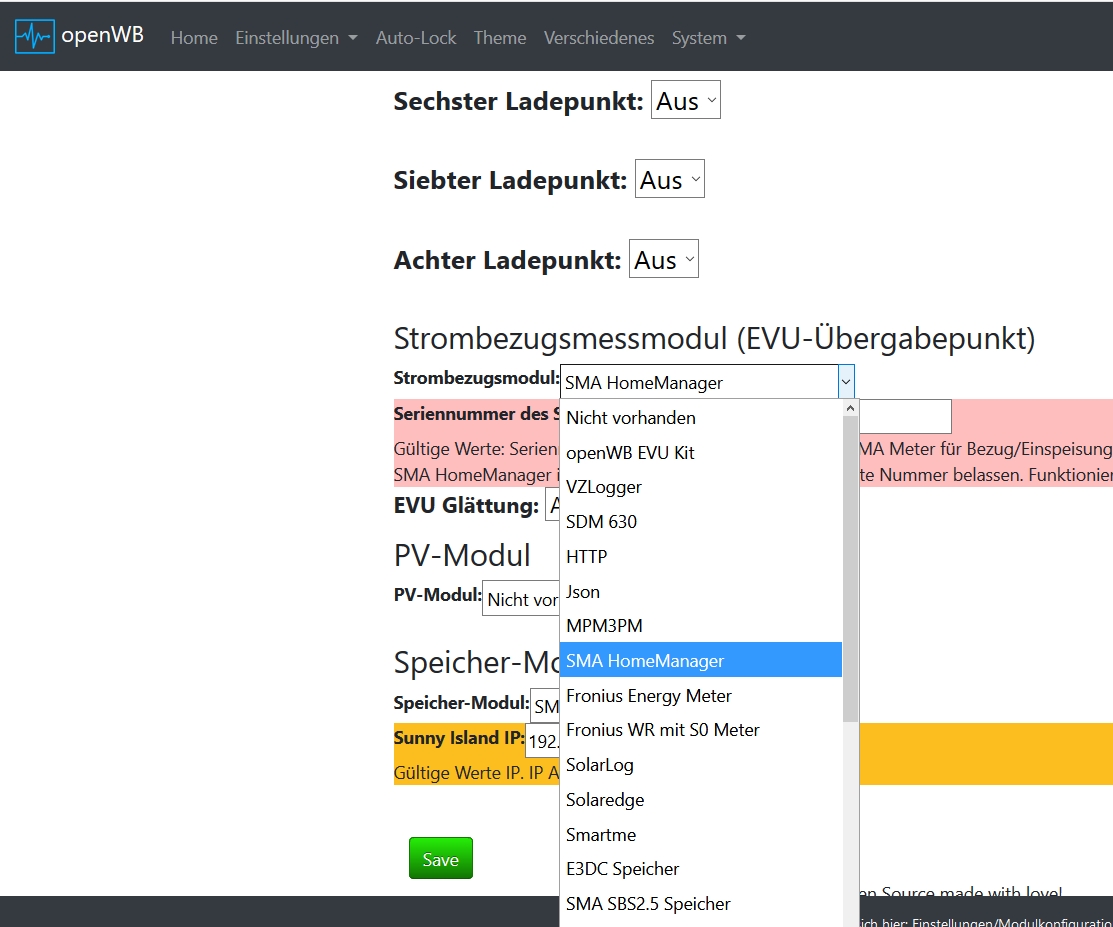Click the openWB pulse logo icon
The width and height of the screenshot is (1113, 927).
tap(35, 37)
